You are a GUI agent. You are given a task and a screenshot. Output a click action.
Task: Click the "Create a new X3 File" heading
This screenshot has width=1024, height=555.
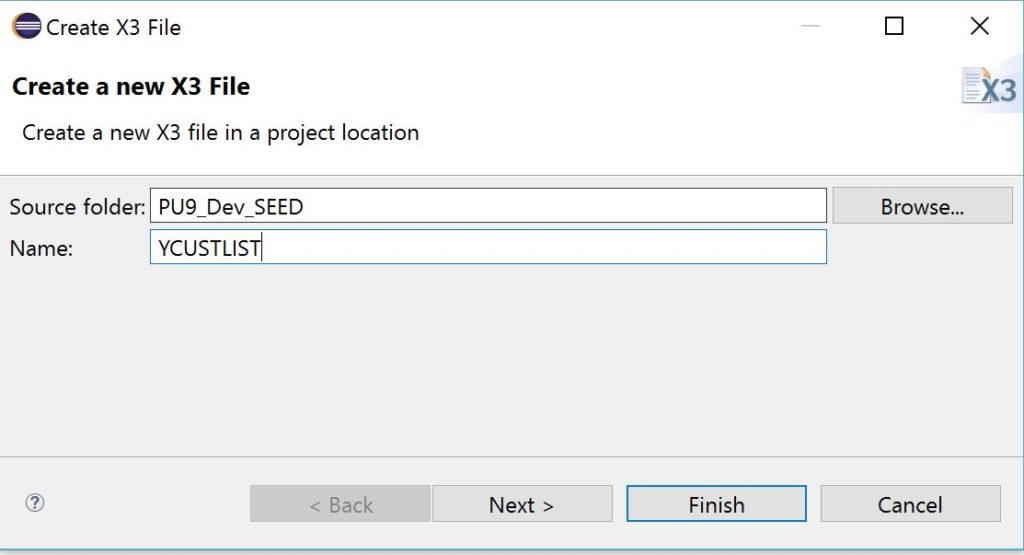(x=131, y=87)
